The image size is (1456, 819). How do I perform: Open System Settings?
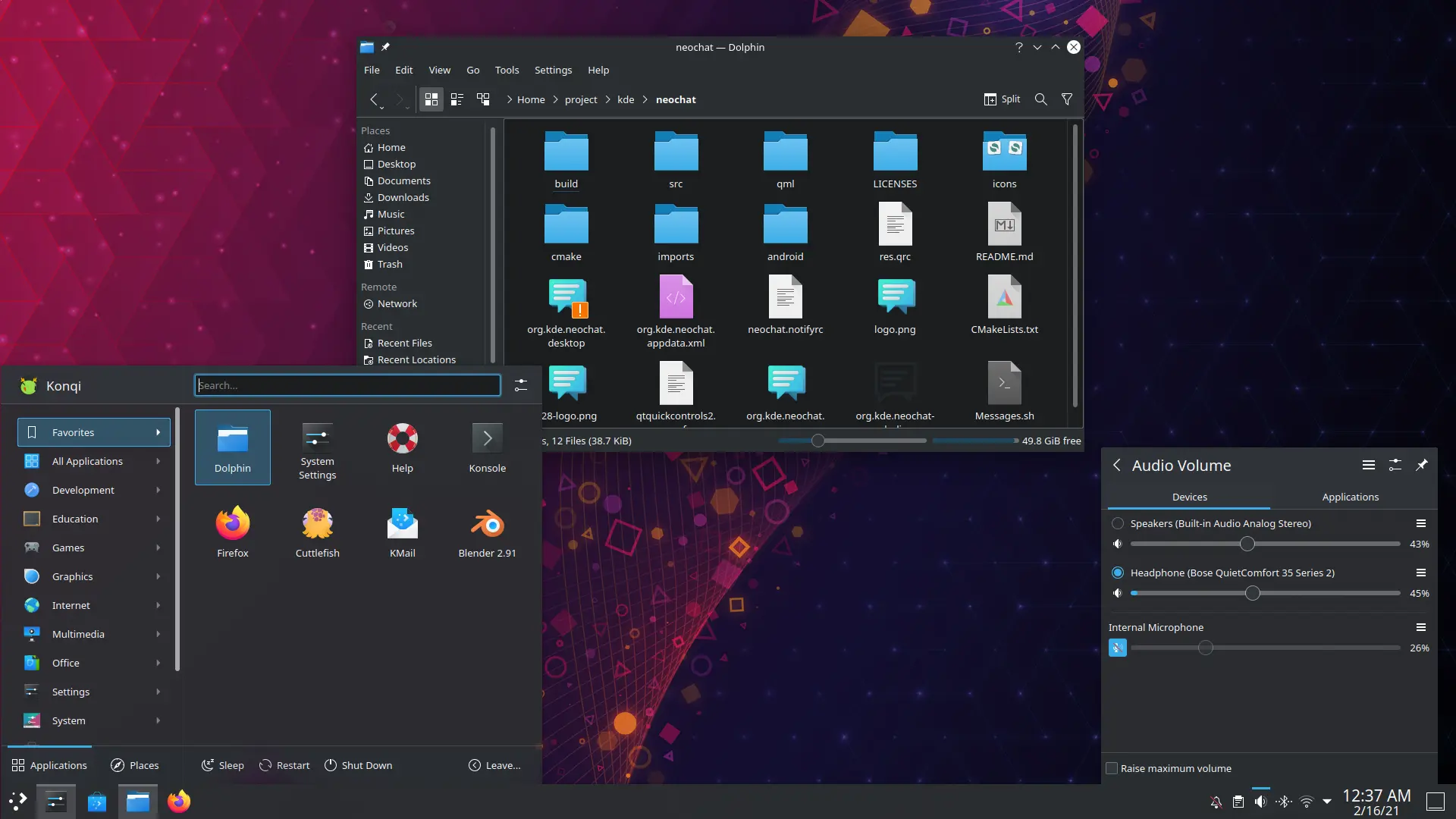pyautogui.click(x=316, y=447)
